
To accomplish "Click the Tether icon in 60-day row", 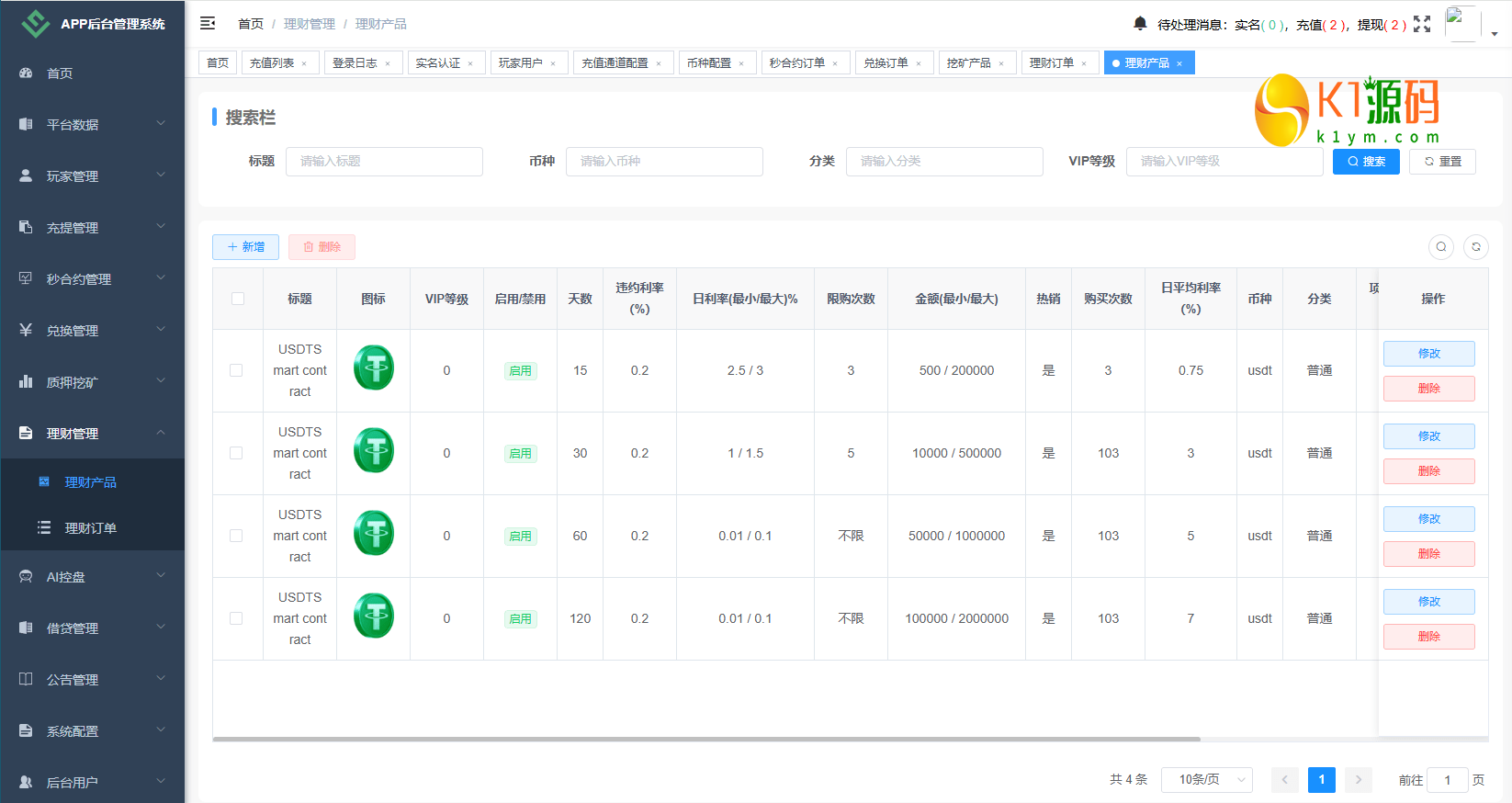I will (x=374, y=533).
